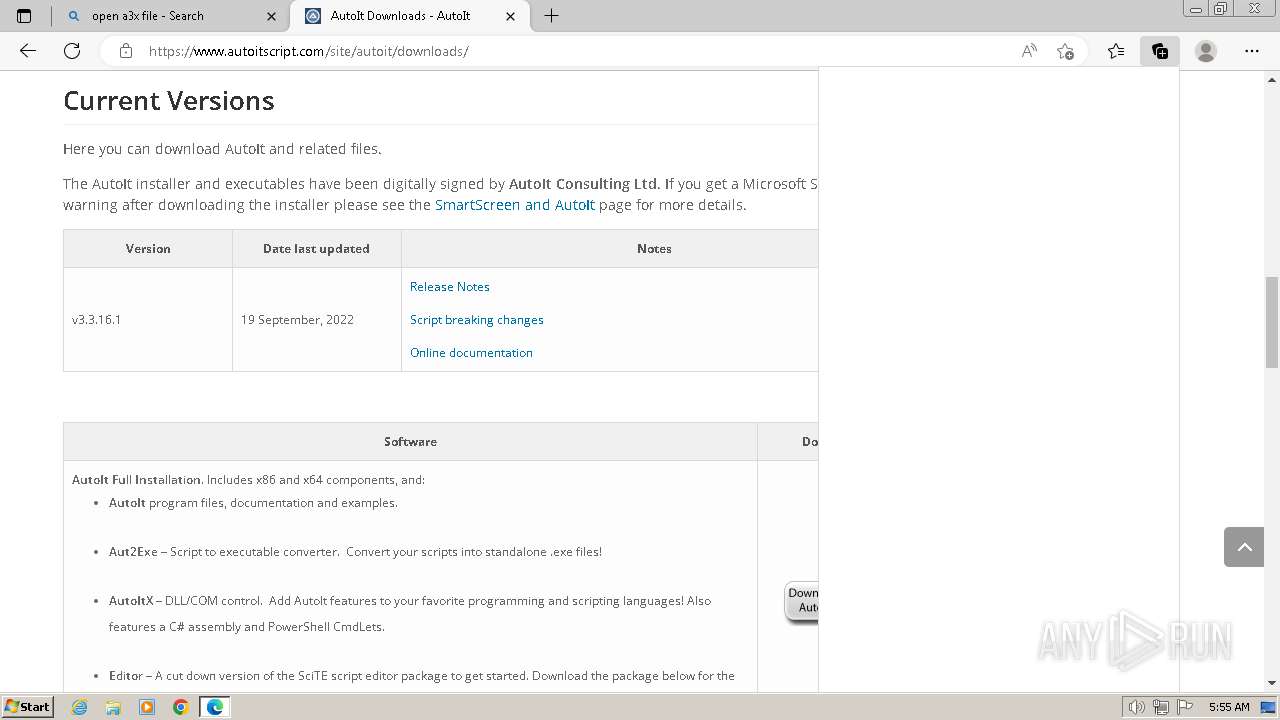1280x720 pixels.
Task: Open the network status tray icon
Action: [x=1161, y=707]
